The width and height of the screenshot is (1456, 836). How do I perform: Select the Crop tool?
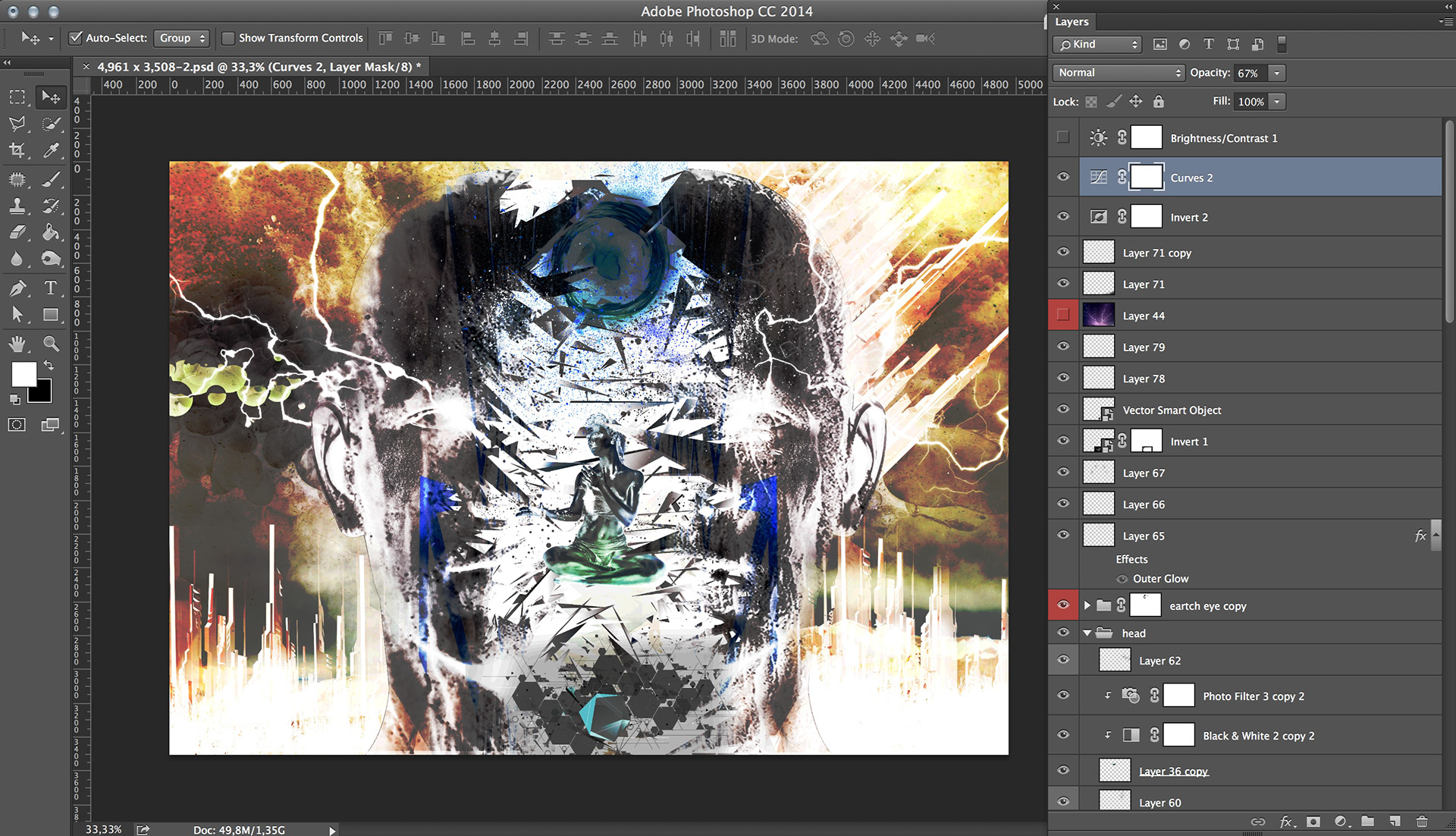click(17, 150)
